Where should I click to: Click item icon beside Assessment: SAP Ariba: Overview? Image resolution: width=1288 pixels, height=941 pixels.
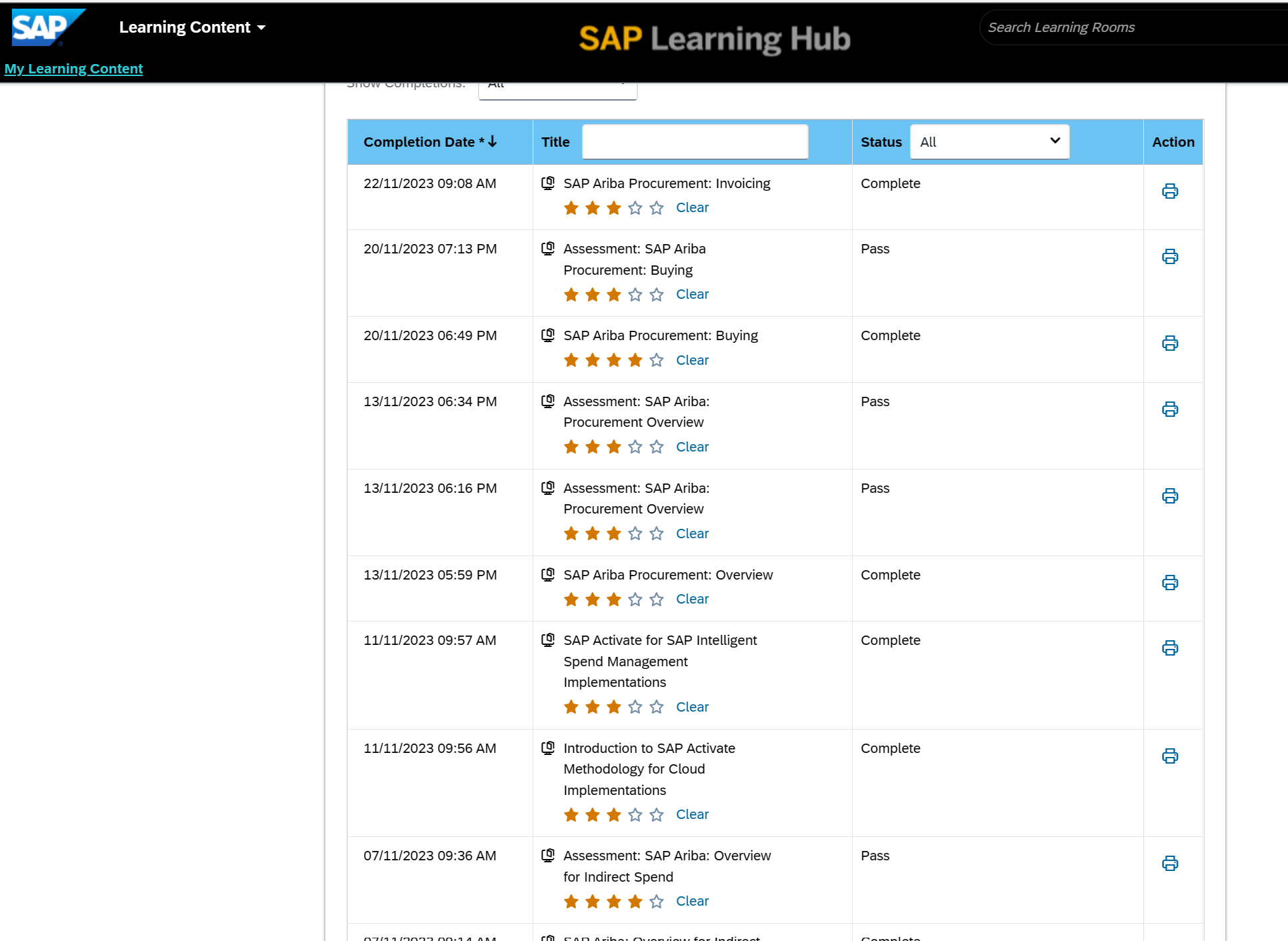pyautogui.click(x=548, y=856)
